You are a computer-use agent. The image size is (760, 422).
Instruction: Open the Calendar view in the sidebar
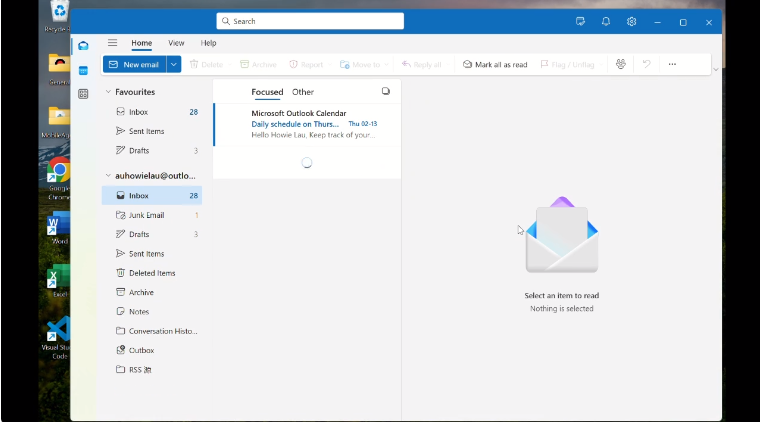click(x=83, y=71)
